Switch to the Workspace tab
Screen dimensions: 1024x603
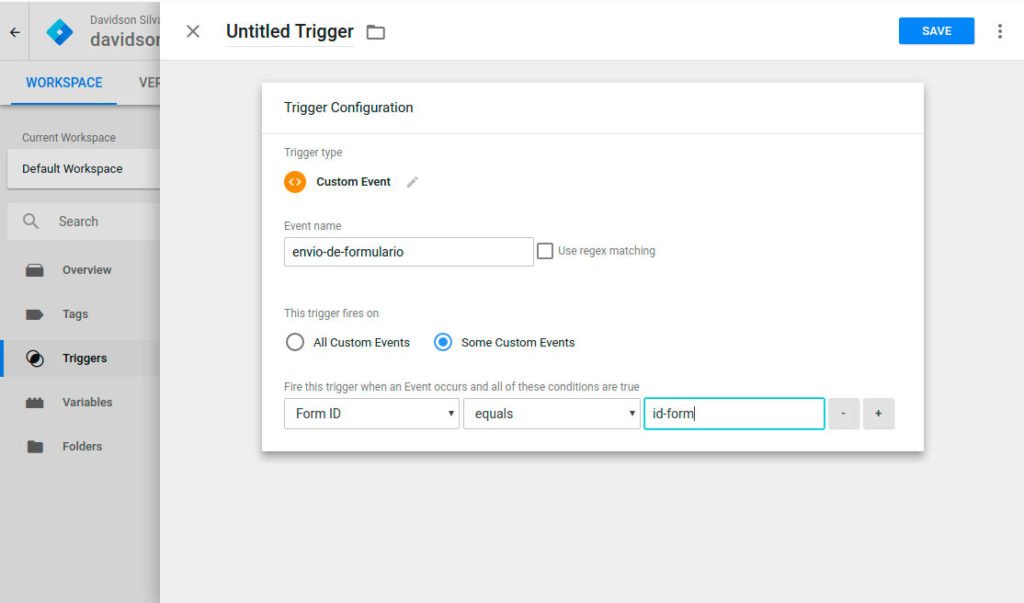coord(62,82)
